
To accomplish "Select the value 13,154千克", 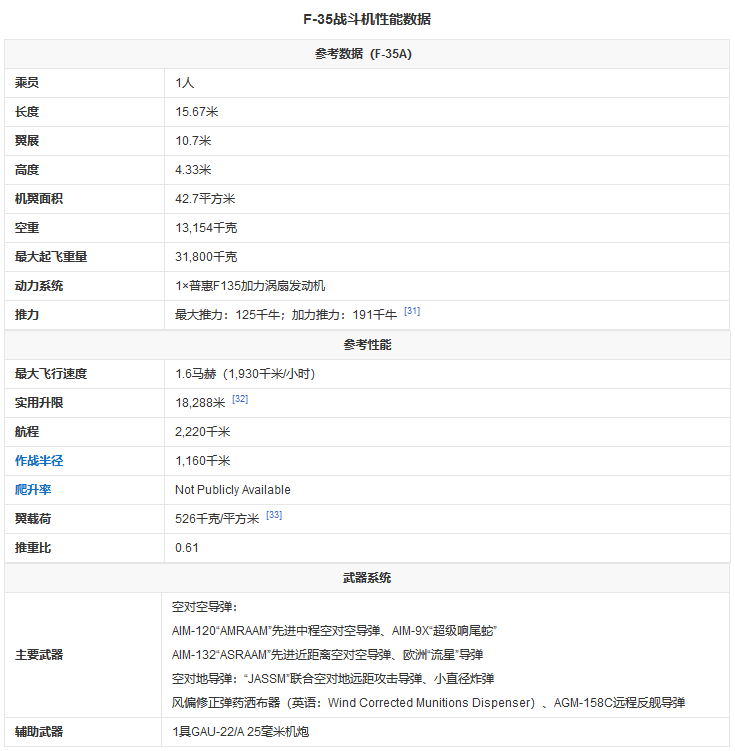I will pos(206,228).
